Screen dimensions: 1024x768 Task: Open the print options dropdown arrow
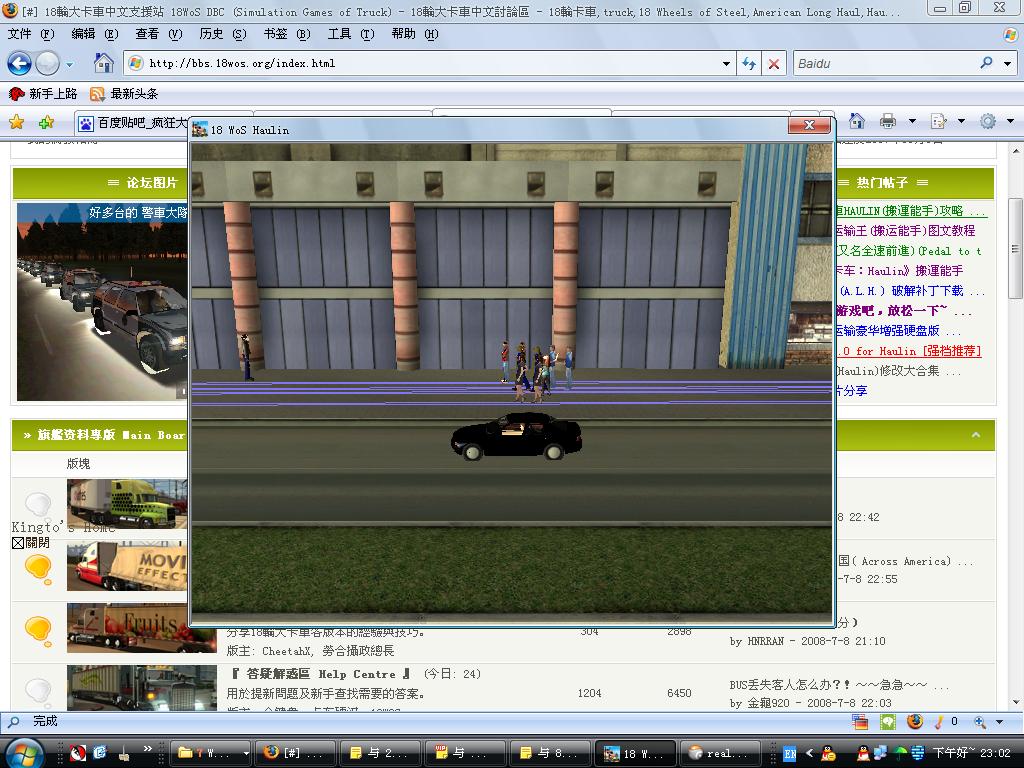911,121
